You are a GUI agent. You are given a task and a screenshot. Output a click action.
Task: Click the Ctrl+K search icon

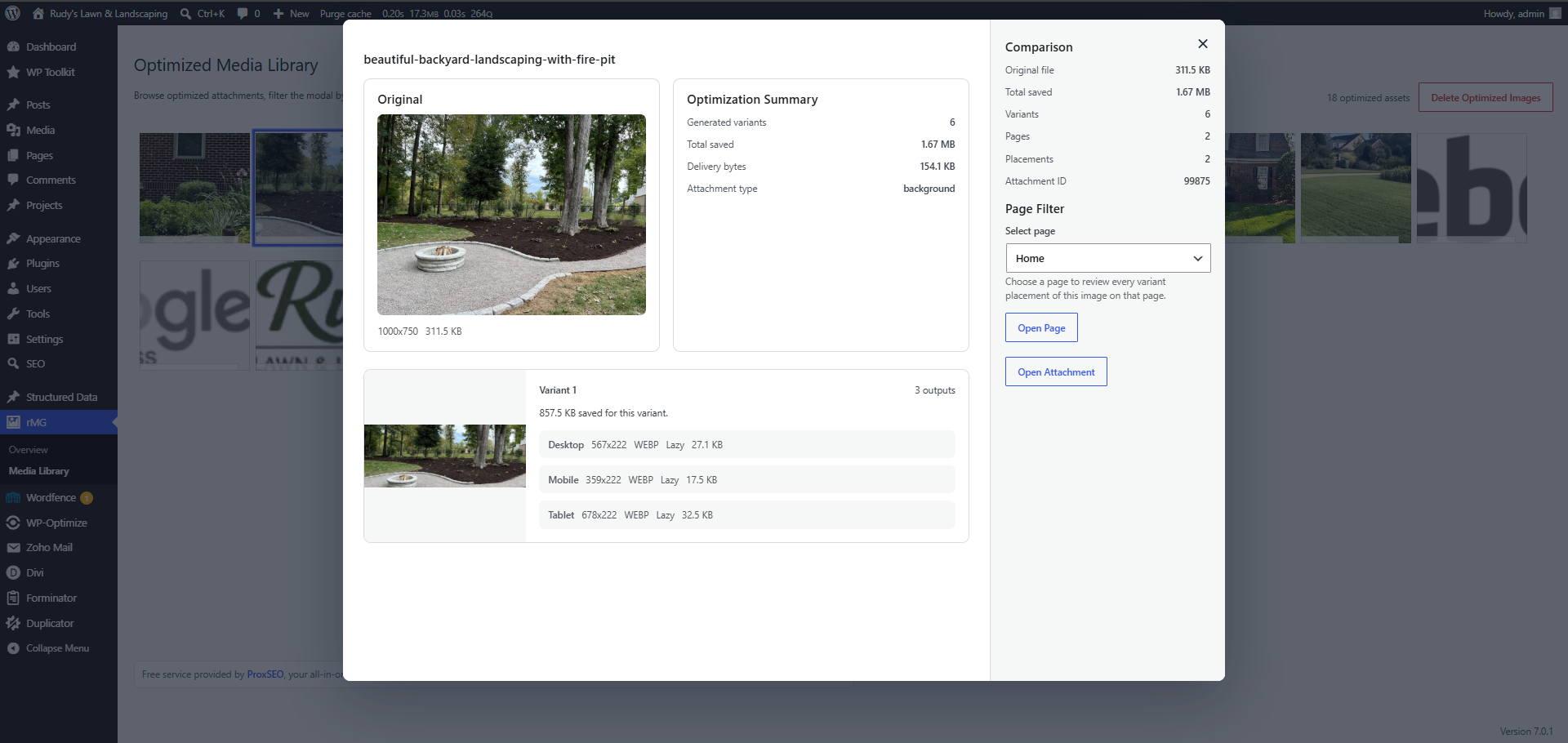click(x=185, y=13)
